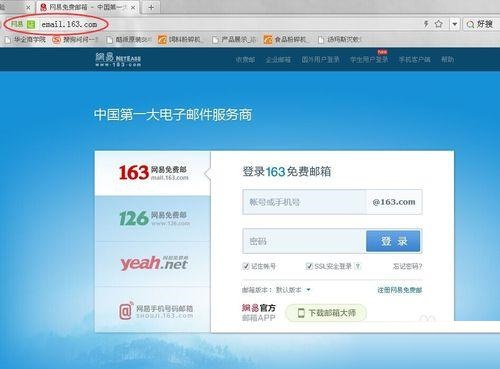This screenshot has height=369, width=500.
Task: Open the 华企商学院 bookmark
Action: tap(26, 40)
